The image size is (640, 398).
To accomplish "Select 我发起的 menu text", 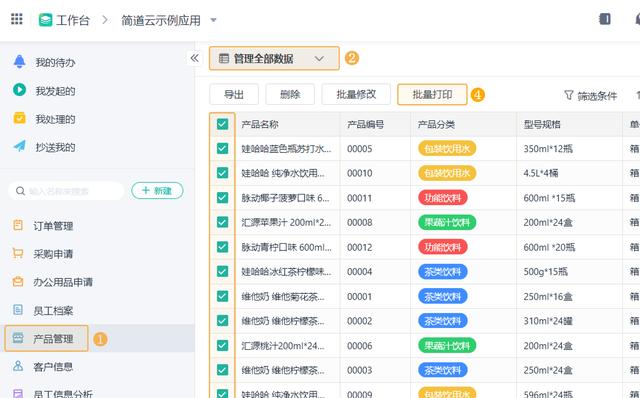I will (x=55, y=91).
